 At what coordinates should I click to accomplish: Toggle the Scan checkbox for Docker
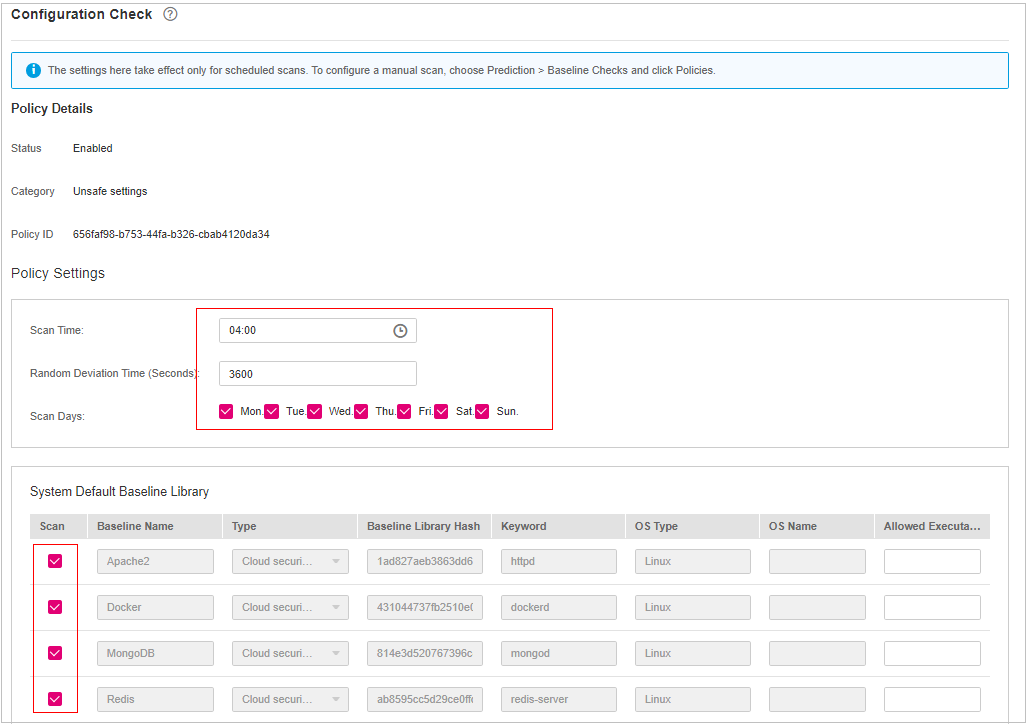tap(55, 607)
